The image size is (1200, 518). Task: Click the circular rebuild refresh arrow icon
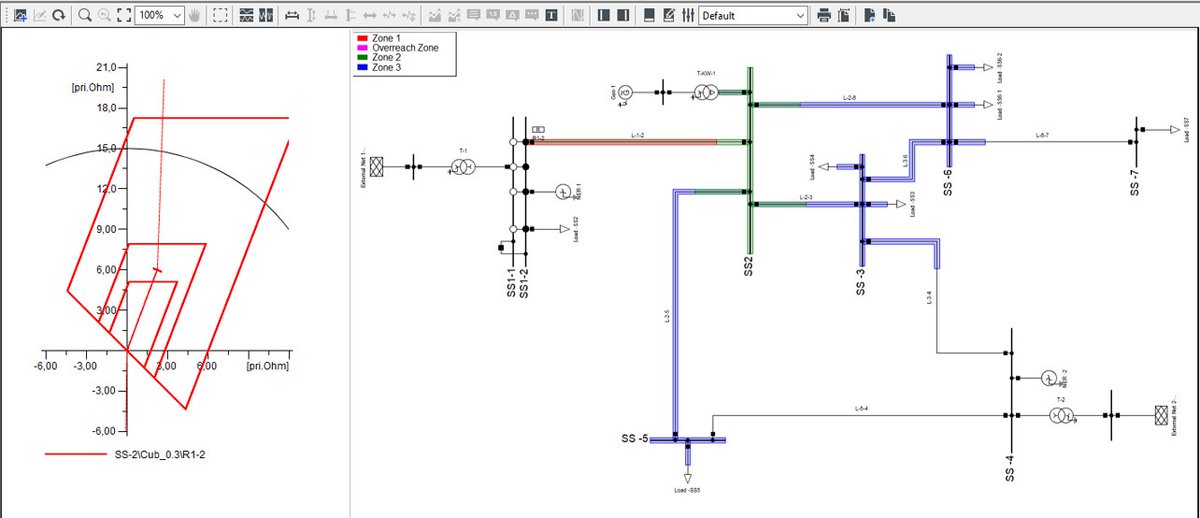[59, 15]
